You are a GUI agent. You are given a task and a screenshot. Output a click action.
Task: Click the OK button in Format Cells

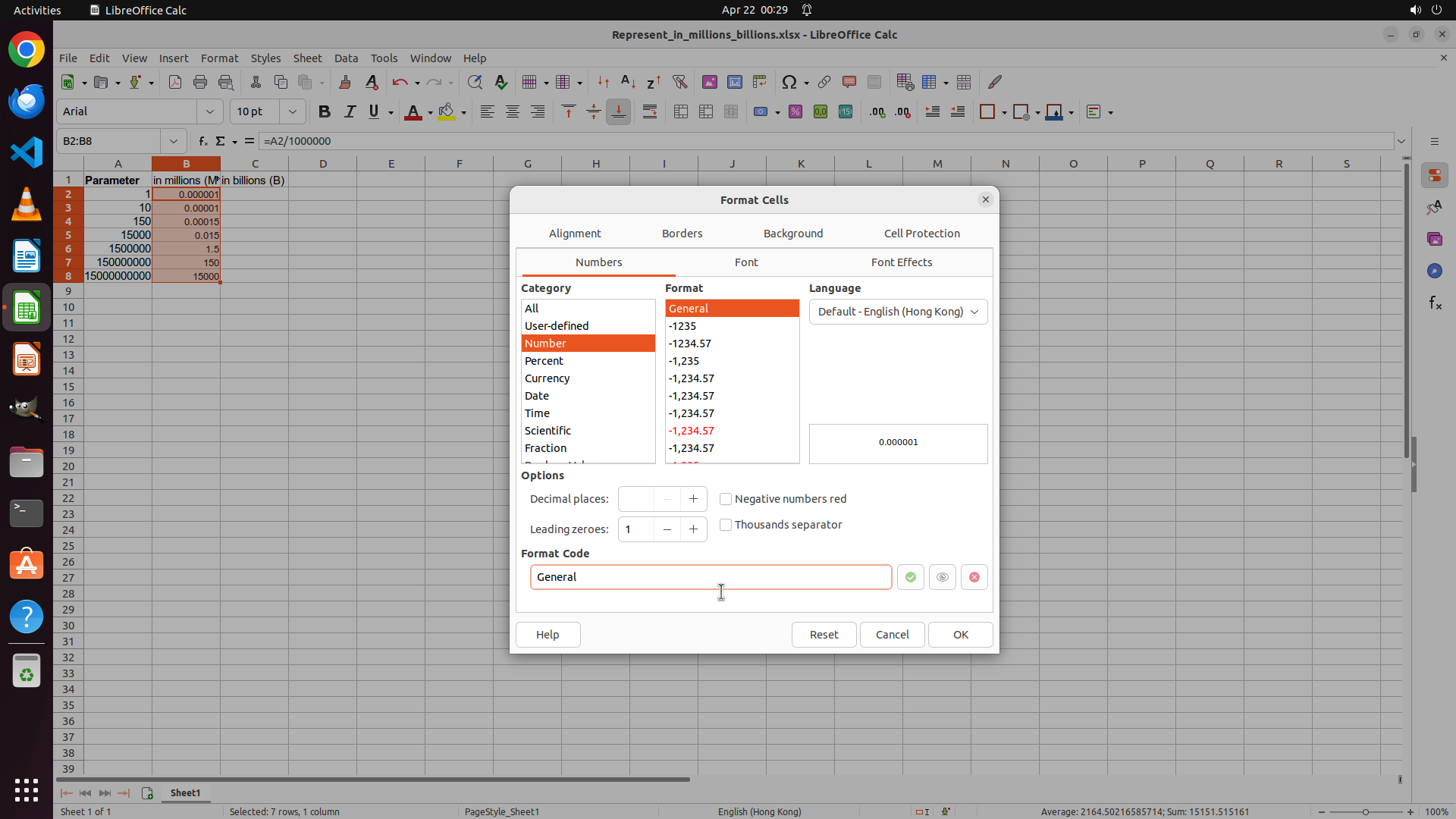point(960,635)
